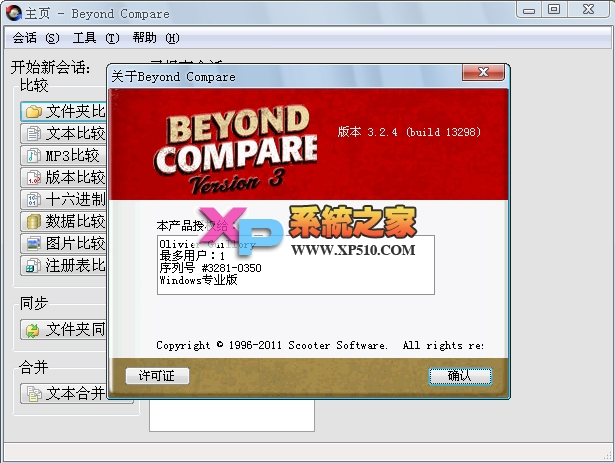Click the Copyright 1996-2011 Scooter Software text
The height and width of the screenshot is (463, 615).
(x=320, y=345)
